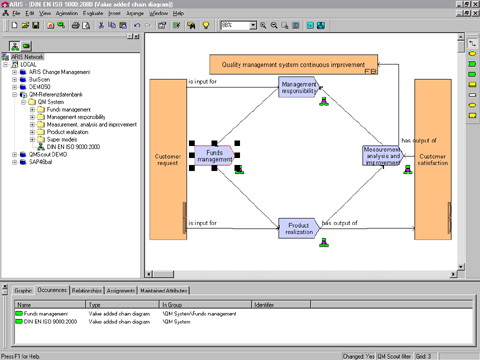
Task: Open the Window menu
Action: [x=158, y=13]
